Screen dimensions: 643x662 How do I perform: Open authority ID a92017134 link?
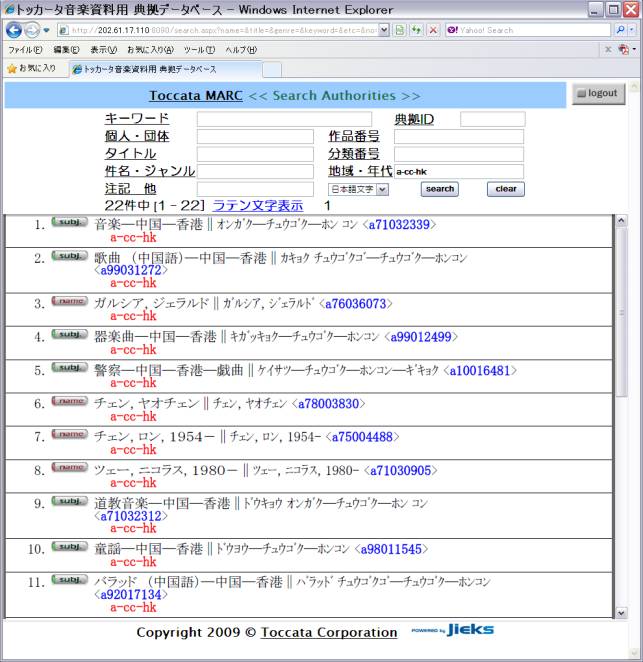131,595
